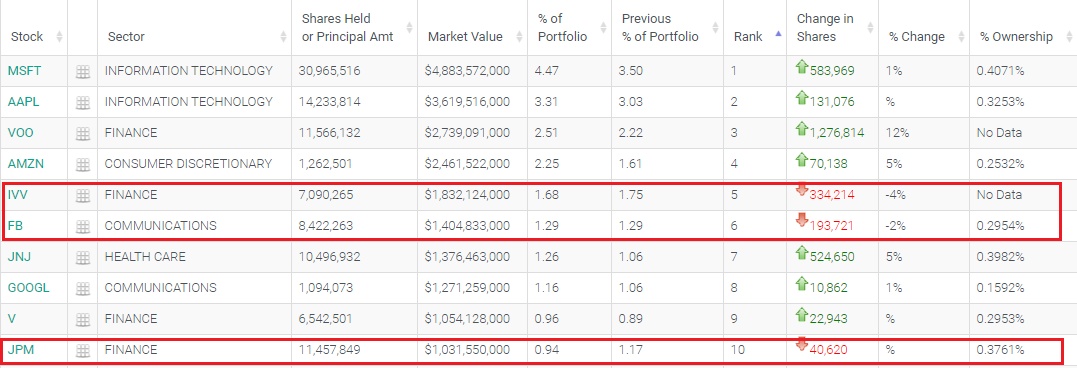Click the grid icon in the JPM row
Image resolution: width=1077 pixels, height=368 pixels.
pyautogui.click(x=82, y=350)
